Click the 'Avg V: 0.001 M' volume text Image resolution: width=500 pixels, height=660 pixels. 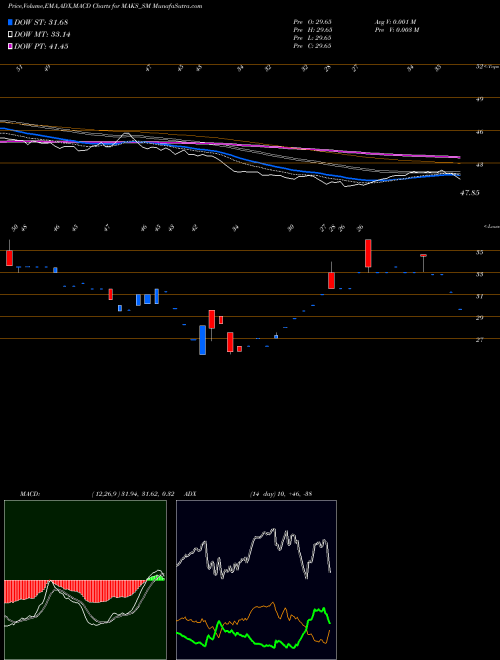(x=396, y=22)
